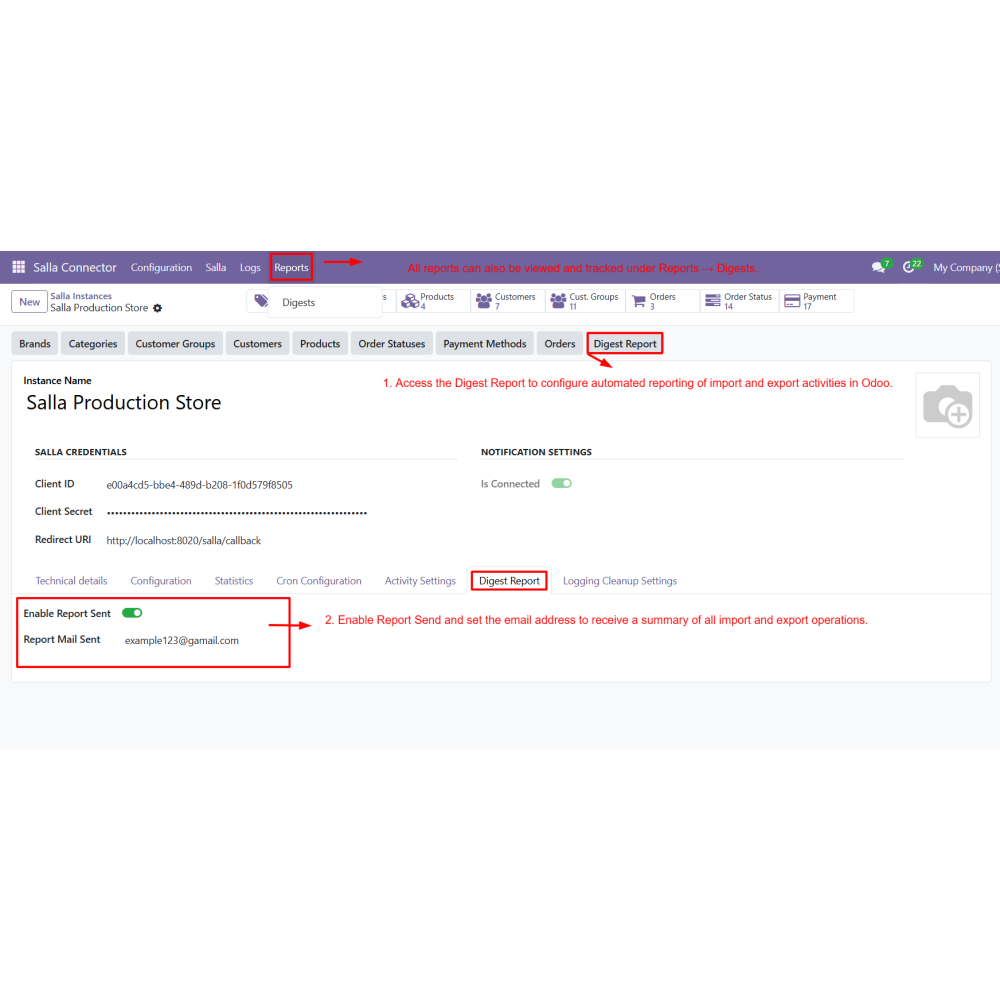Open the Logs menu
This screenshot has height=1000, width=1000.
(x=250, y=267)
